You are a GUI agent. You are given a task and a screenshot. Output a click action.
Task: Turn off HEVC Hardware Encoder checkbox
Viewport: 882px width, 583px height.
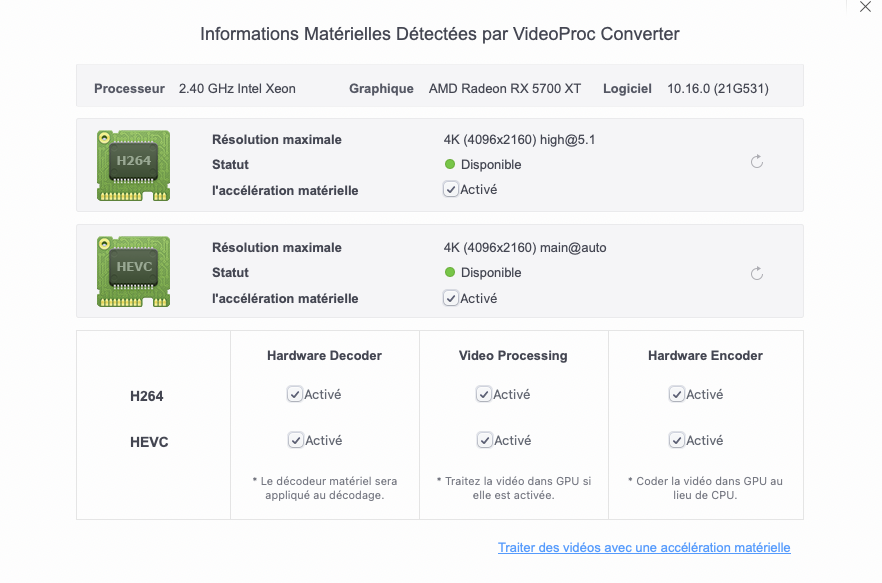tap(677, 440)
